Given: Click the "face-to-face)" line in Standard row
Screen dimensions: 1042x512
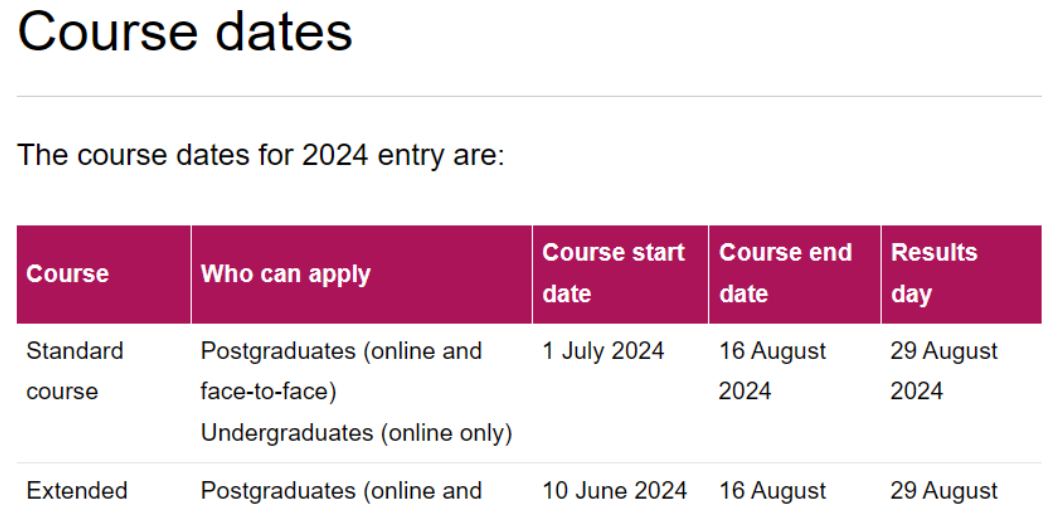Looking at the screenshot, I should click(x=268, y=392).
